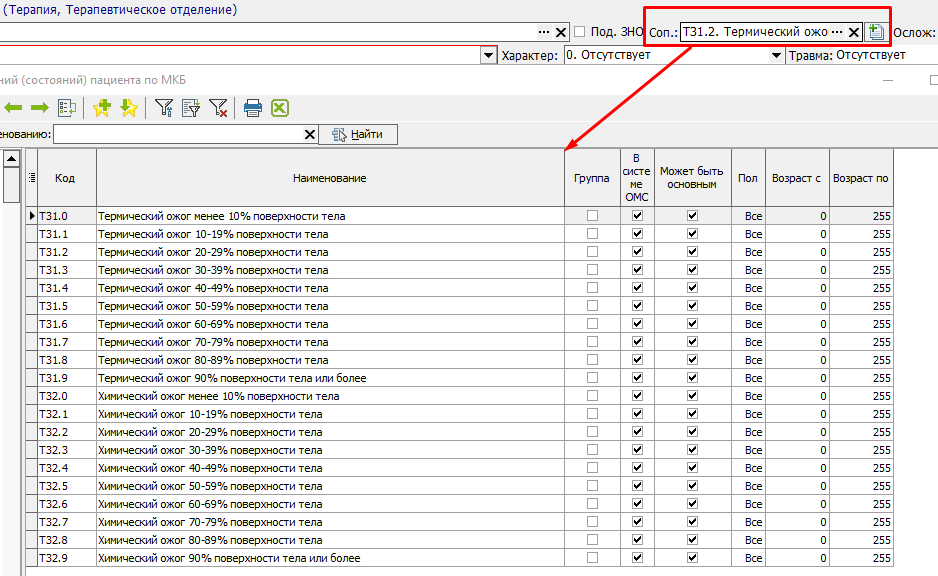Clear the Соп. diagnosis field with X
This screenshot has width=938, height=576.
click(854, 32)
